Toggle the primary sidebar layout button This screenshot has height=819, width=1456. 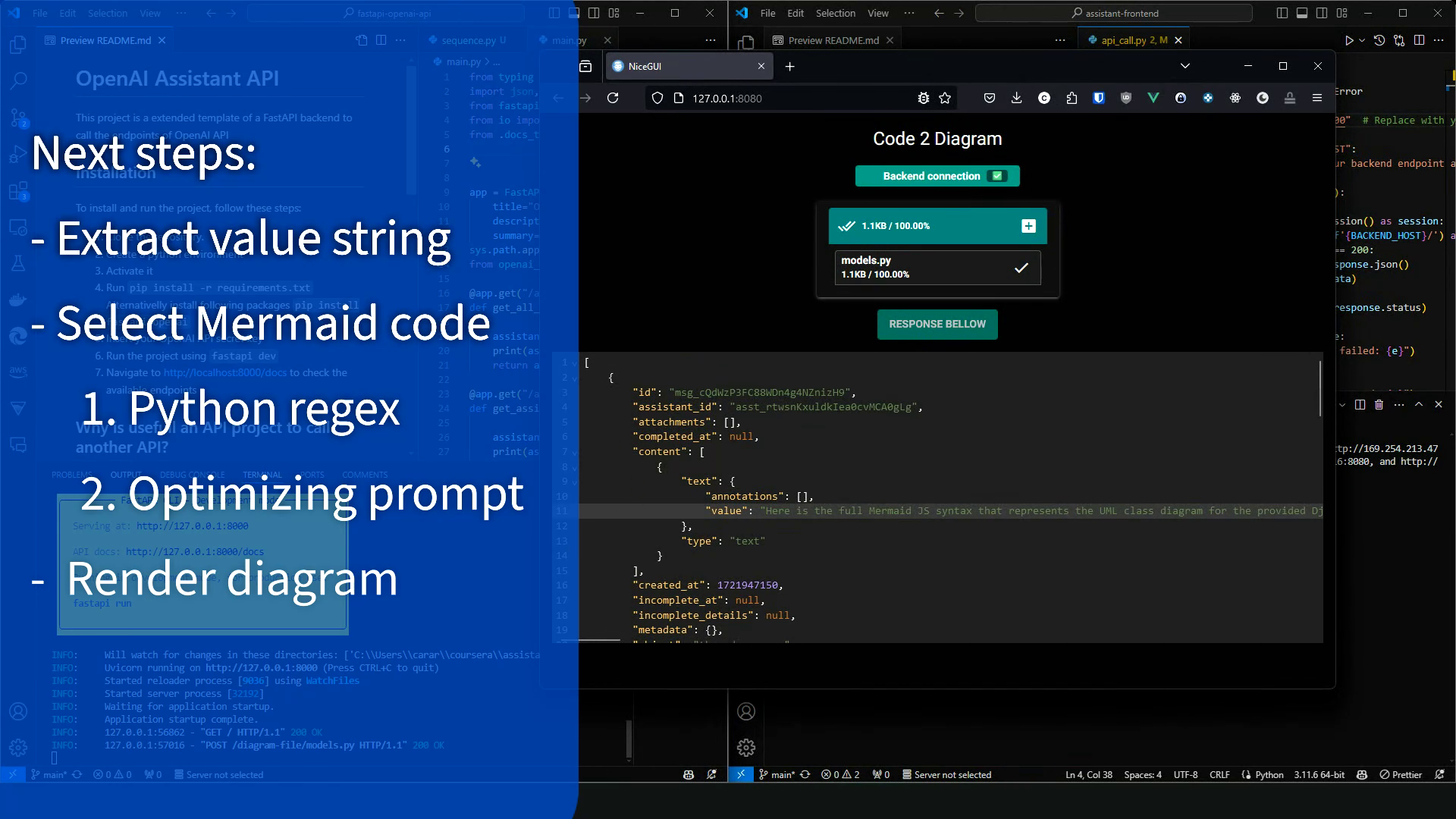click(1282, 13)
